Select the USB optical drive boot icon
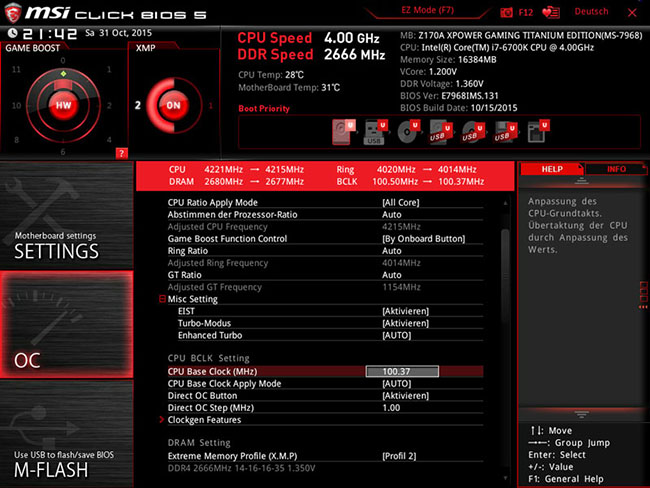This screenshot has width=650, height=488. click(x=473, y=132)
